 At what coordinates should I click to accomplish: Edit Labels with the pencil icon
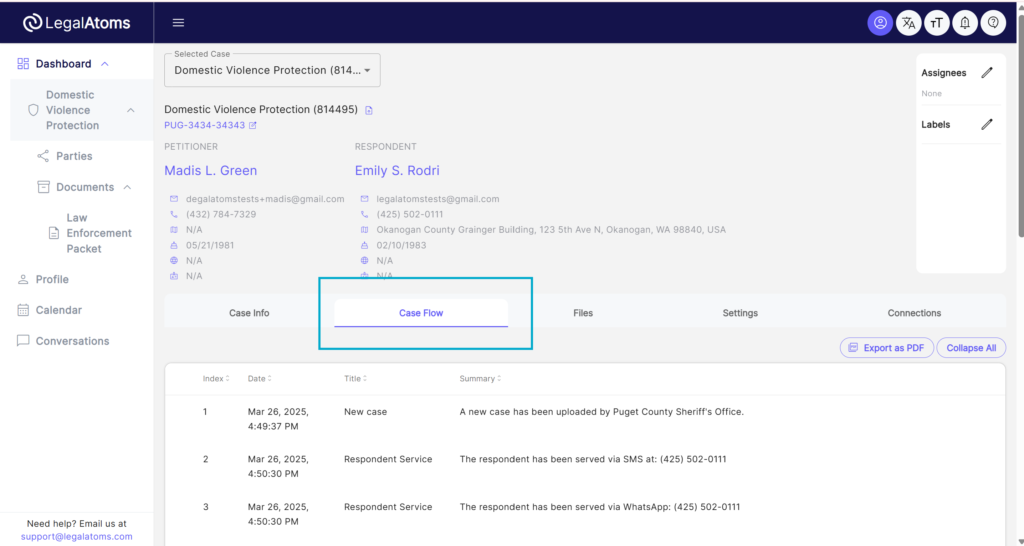click(987, 124)
